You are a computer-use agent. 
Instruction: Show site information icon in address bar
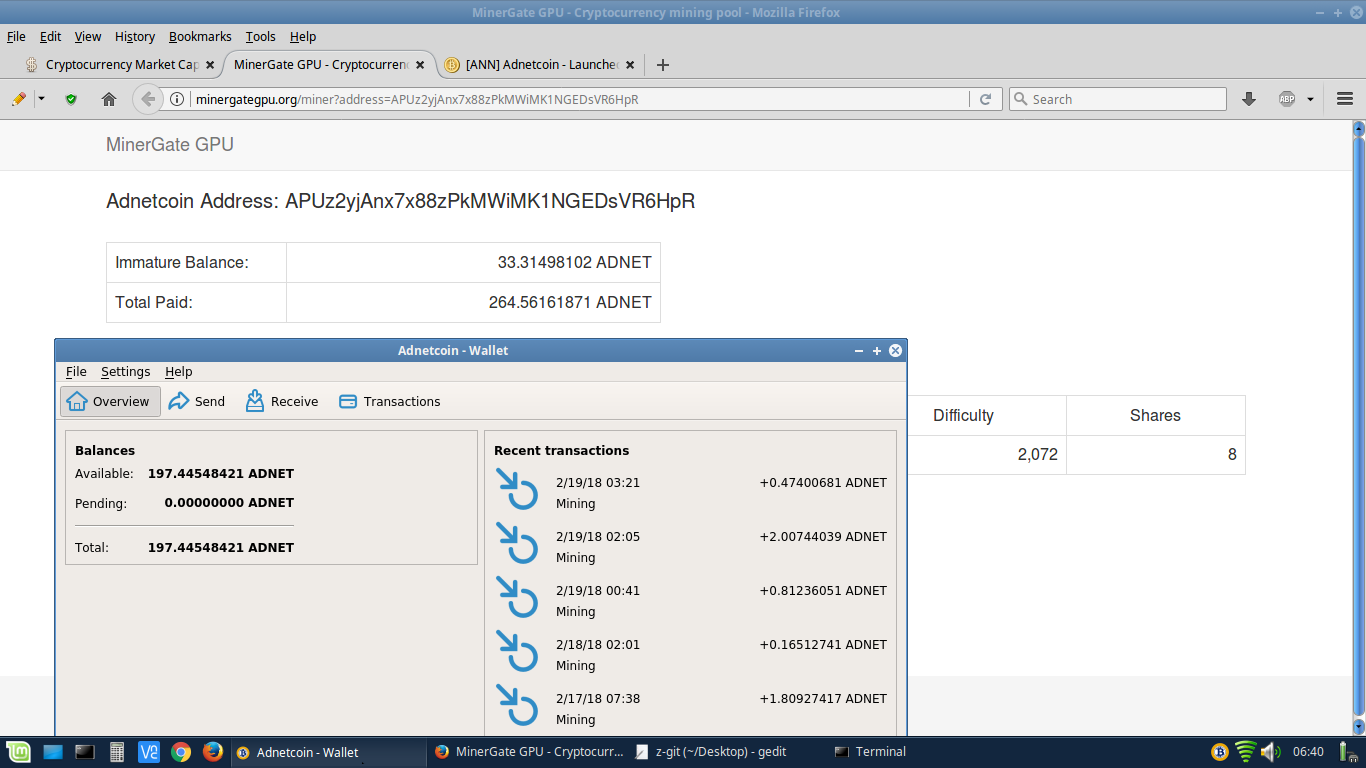[x=177, y=99]
